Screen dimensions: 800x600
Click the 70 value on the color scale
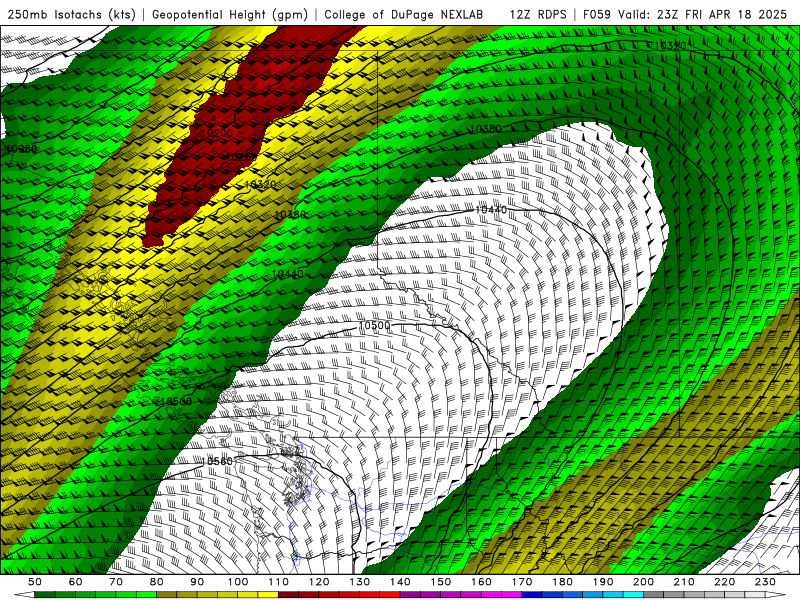[x=116, y=582]
